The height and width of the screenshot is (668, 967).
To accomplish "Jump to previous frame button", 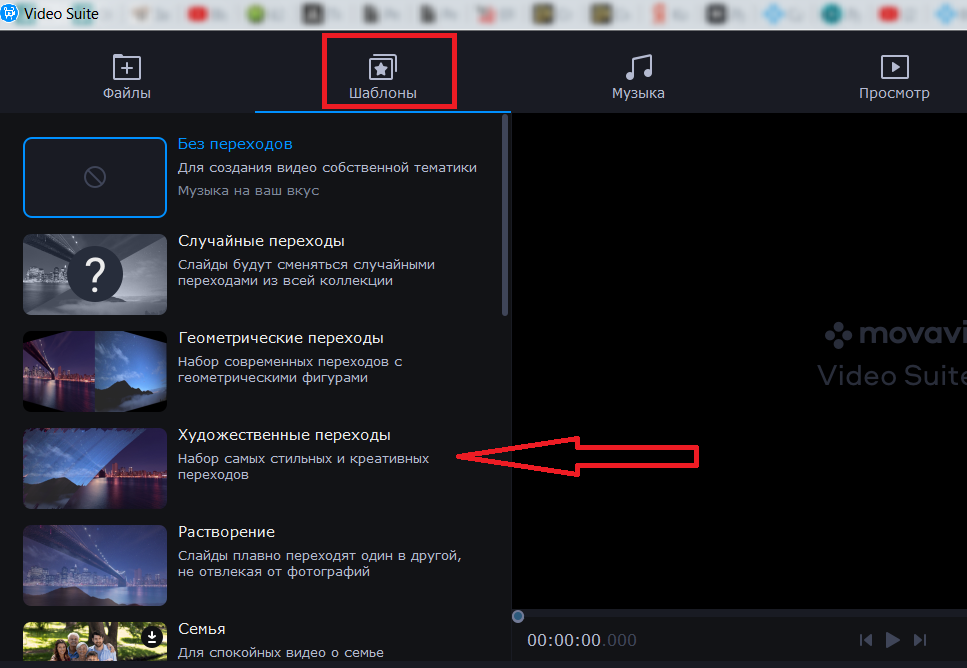I will click(x=866, y=640).
